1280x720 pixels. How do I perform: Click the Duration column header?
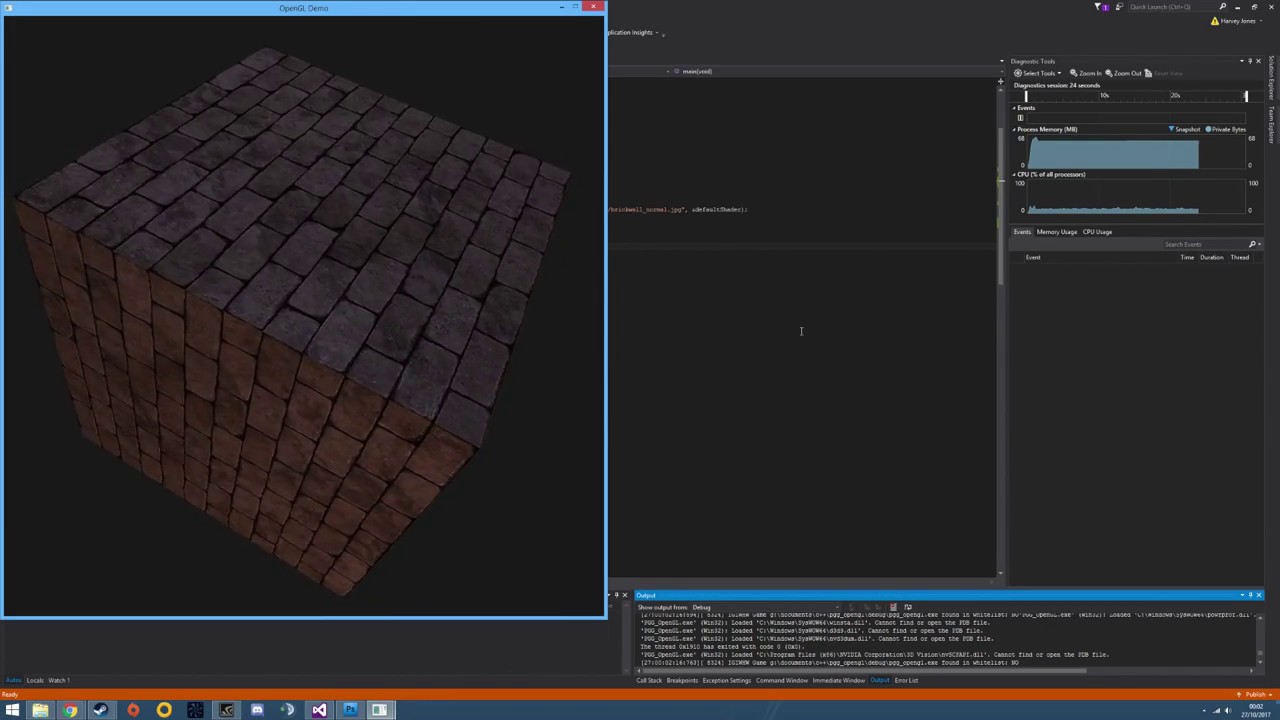[1211, 258]
